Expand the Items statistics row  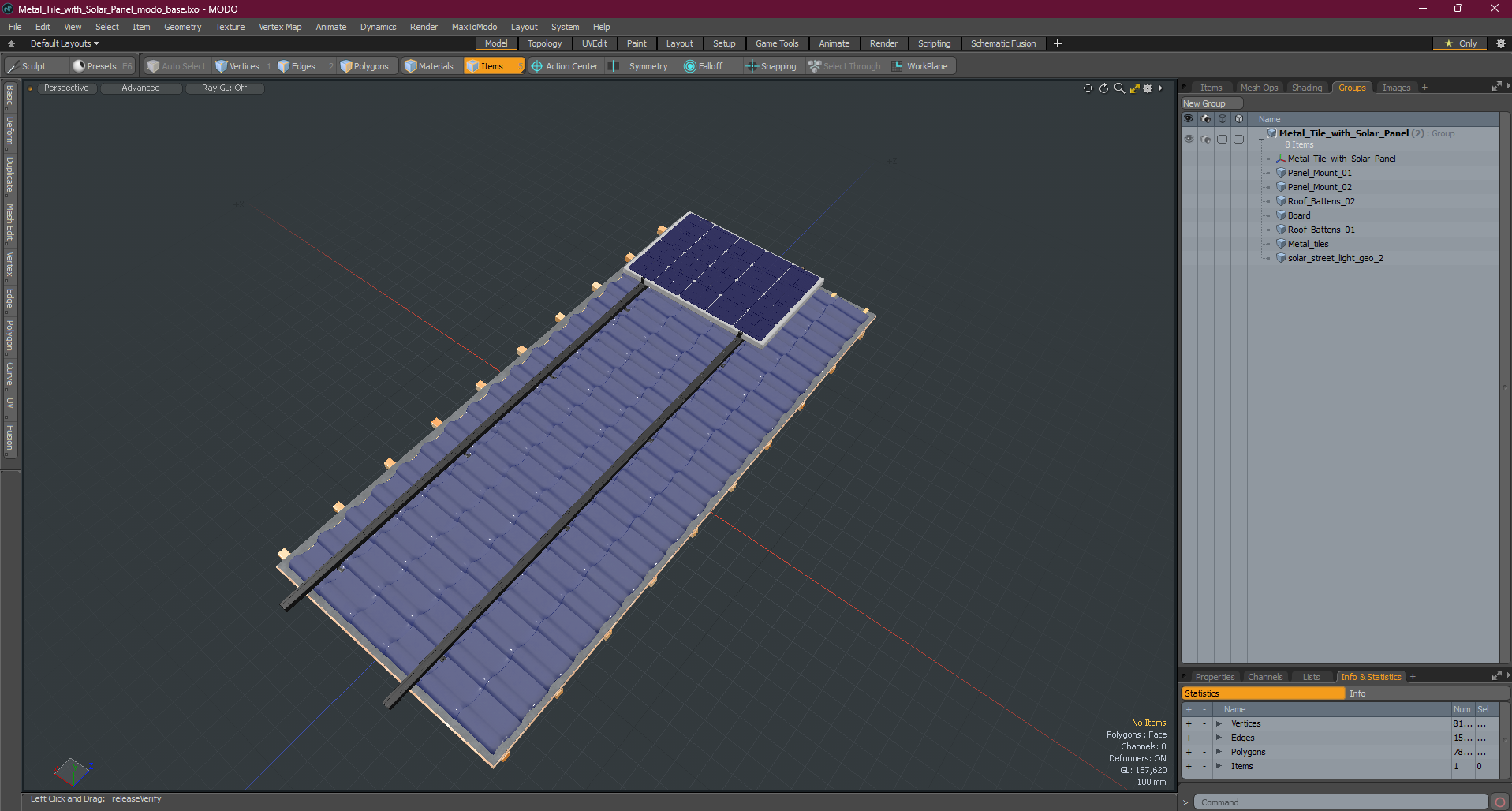tap(1219, 766)
